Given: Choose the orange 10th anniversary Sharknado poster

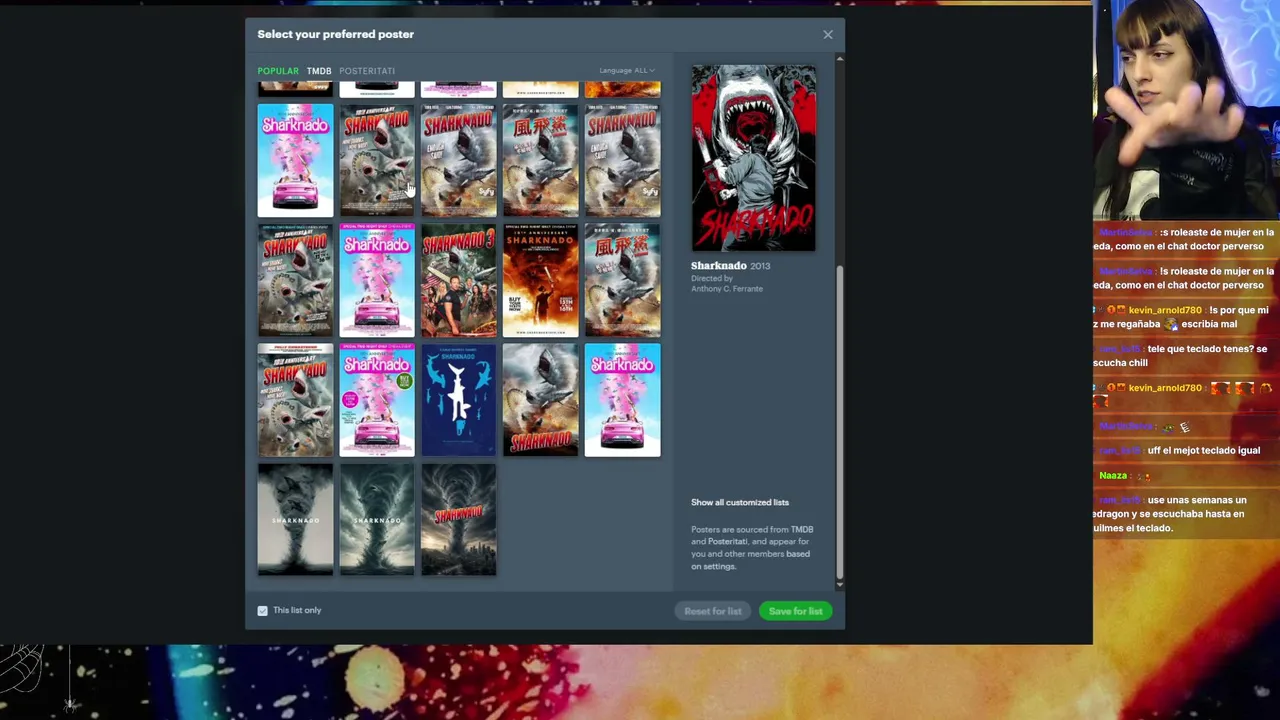Looking at the screenshot, I should pos(541,280).
